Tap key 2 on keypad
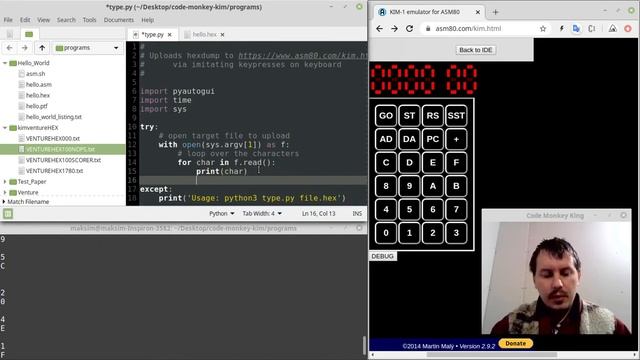Viewport: 640px width, 360px height. coord(433,233)
